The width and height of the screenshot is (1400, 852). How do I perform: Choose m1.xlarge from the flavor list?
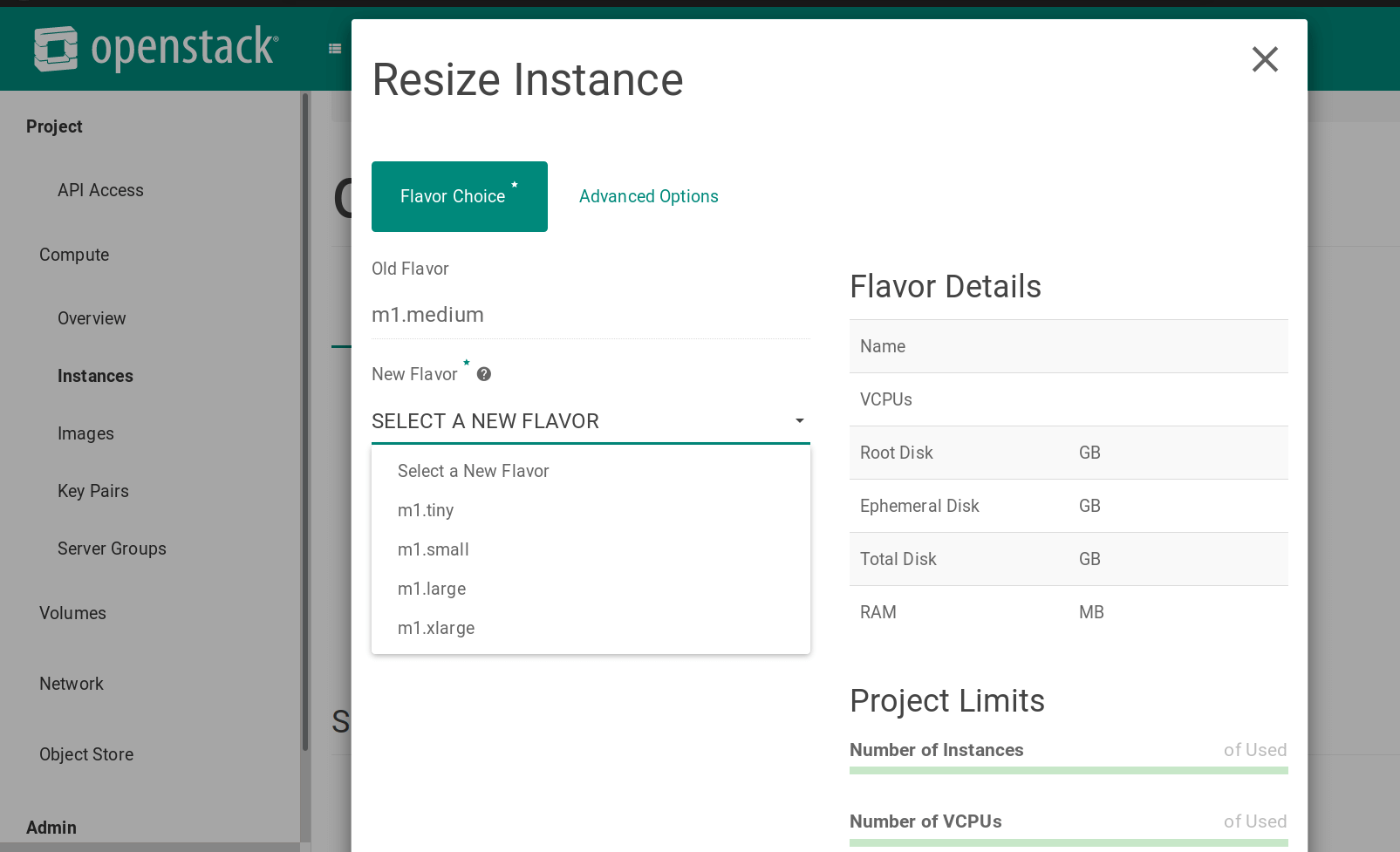pos(436,628)
